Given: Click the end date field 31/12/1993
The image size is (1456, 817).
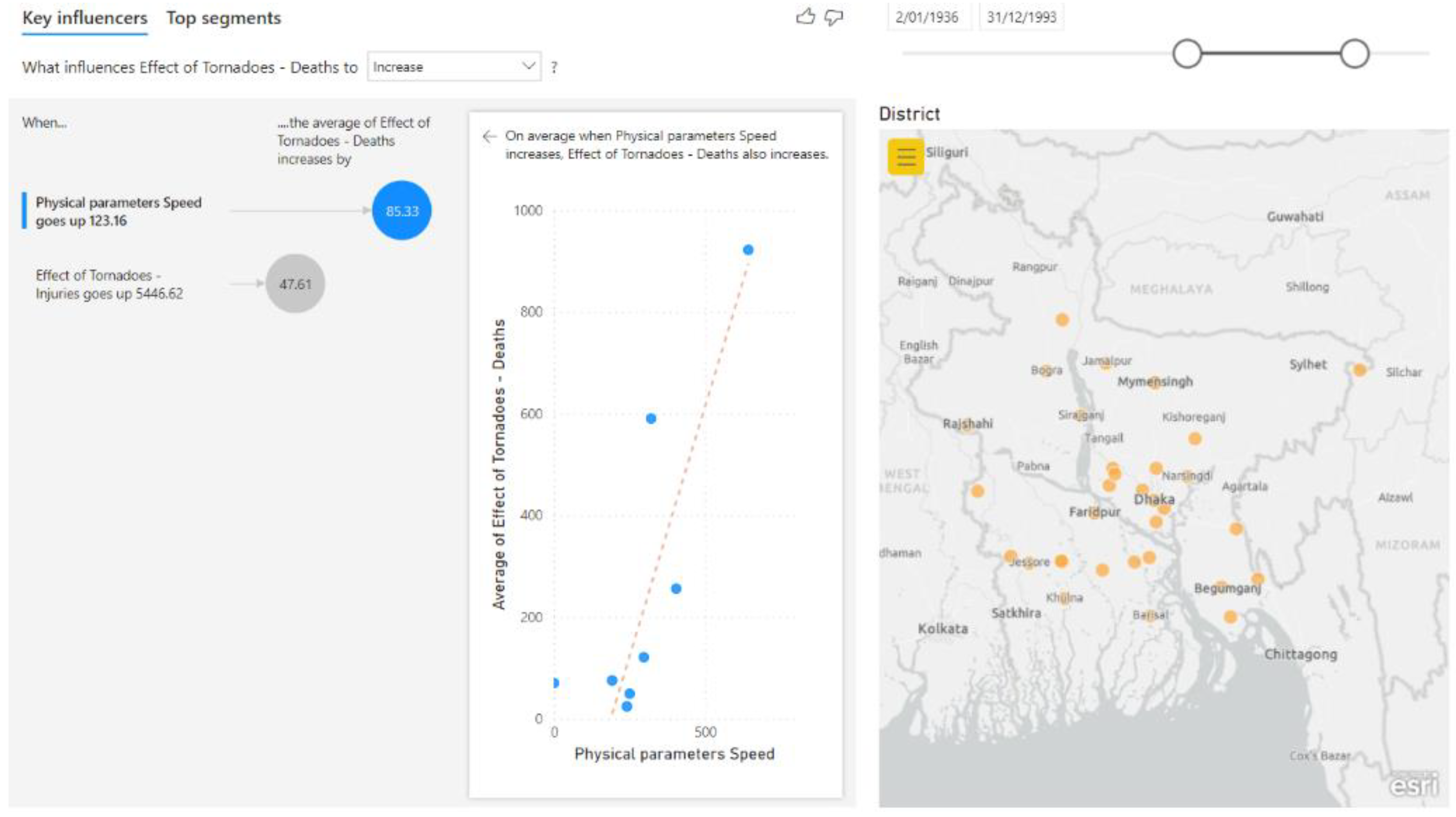Looking at the screenshot, I should tap(1021, 17).
